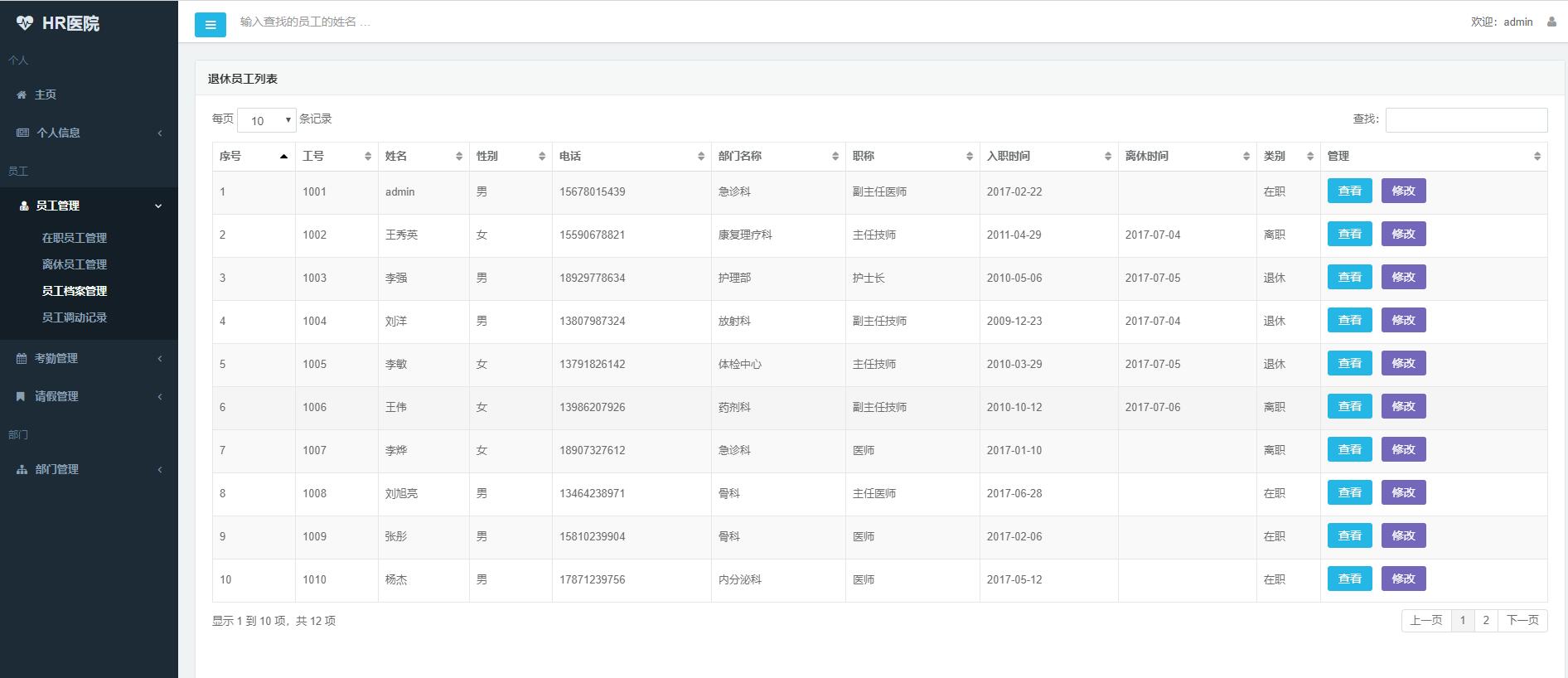
Task: Click the home icon next to 主页
Action: [22, 95]
